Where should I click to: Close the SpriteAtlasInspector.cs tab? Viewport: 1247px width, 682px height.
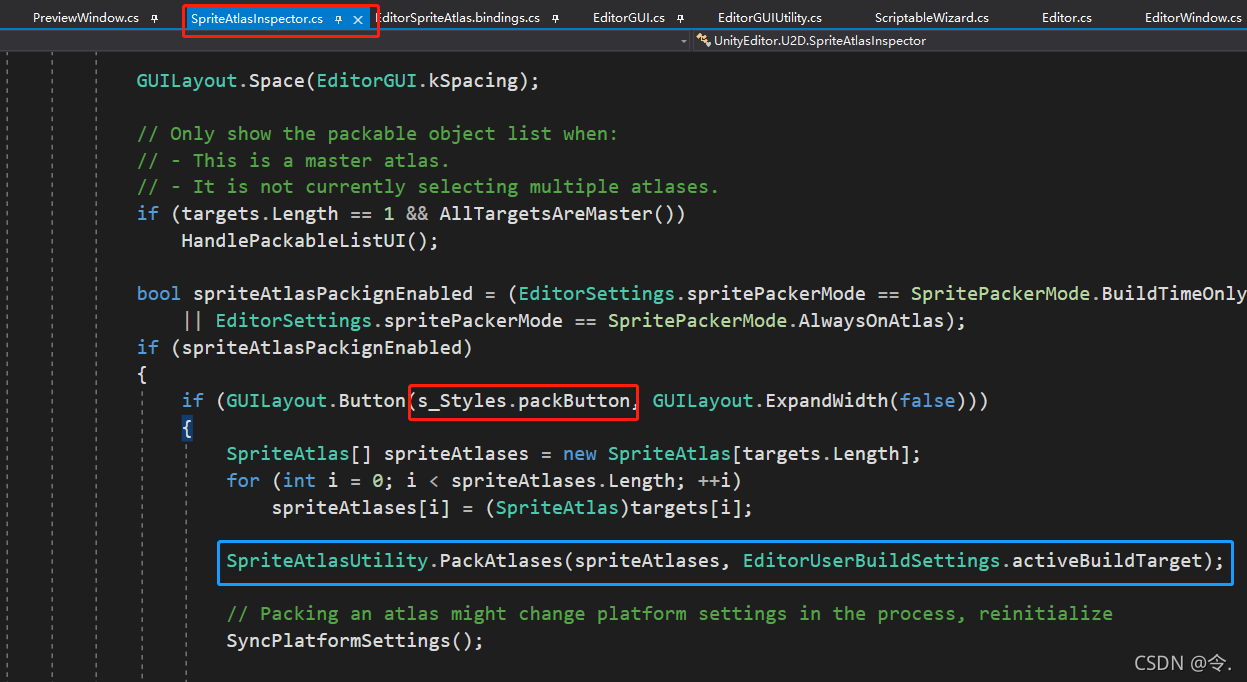pos(358,18)
